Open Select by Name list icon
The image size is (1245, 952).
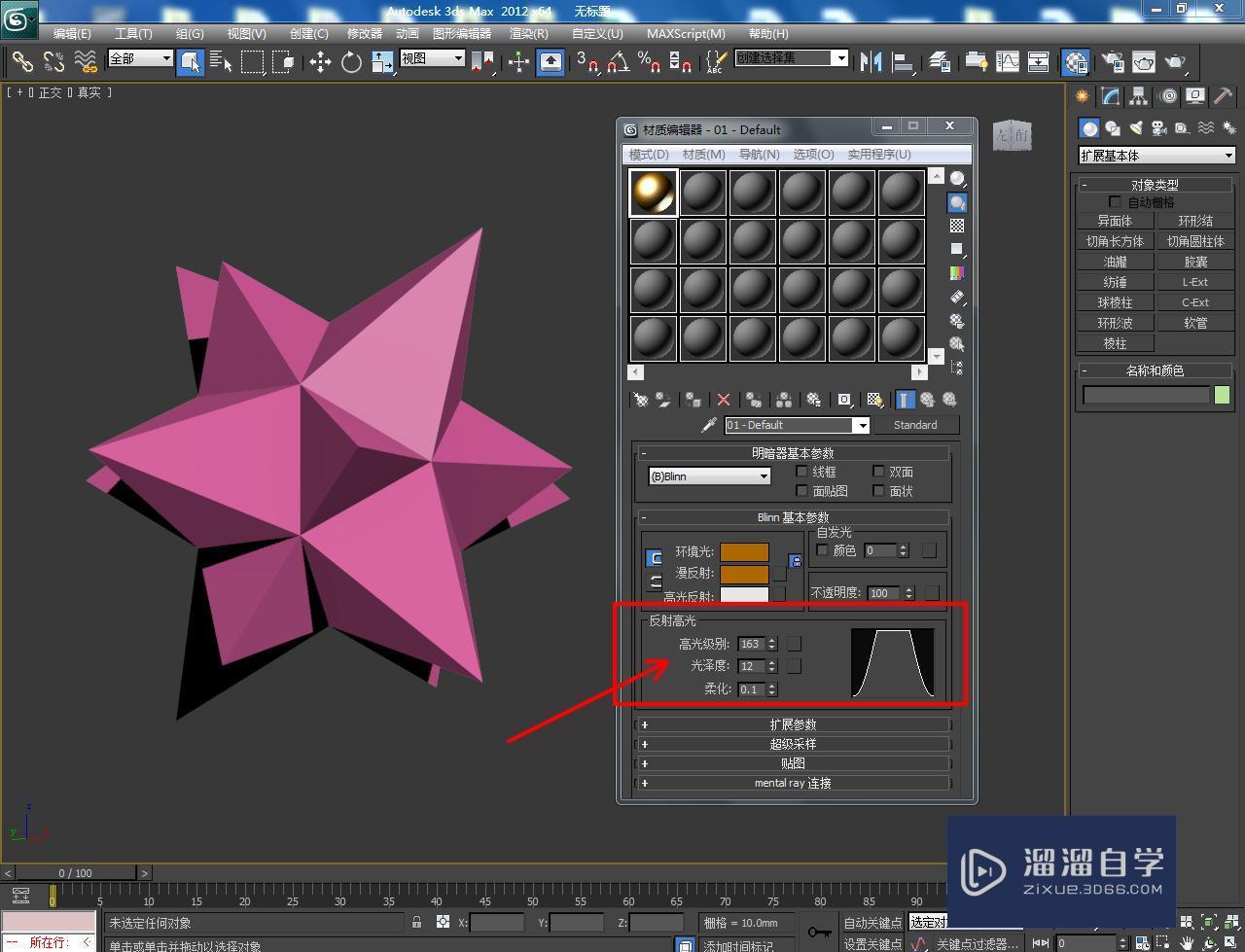(222, 62)
